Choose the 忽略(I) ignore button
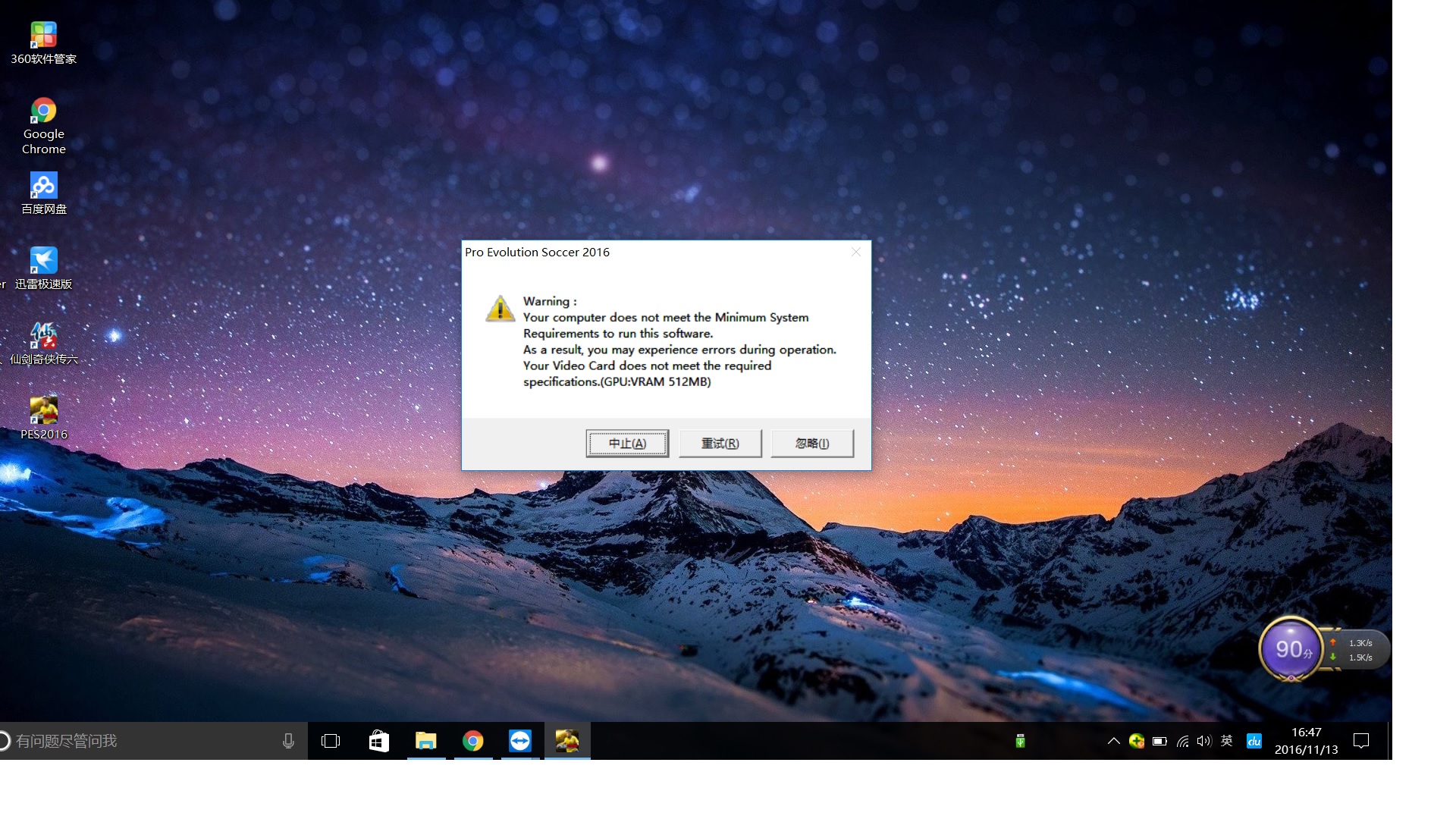The height and width of the screenshot is (819, 1456). click(x=811, y=444)
